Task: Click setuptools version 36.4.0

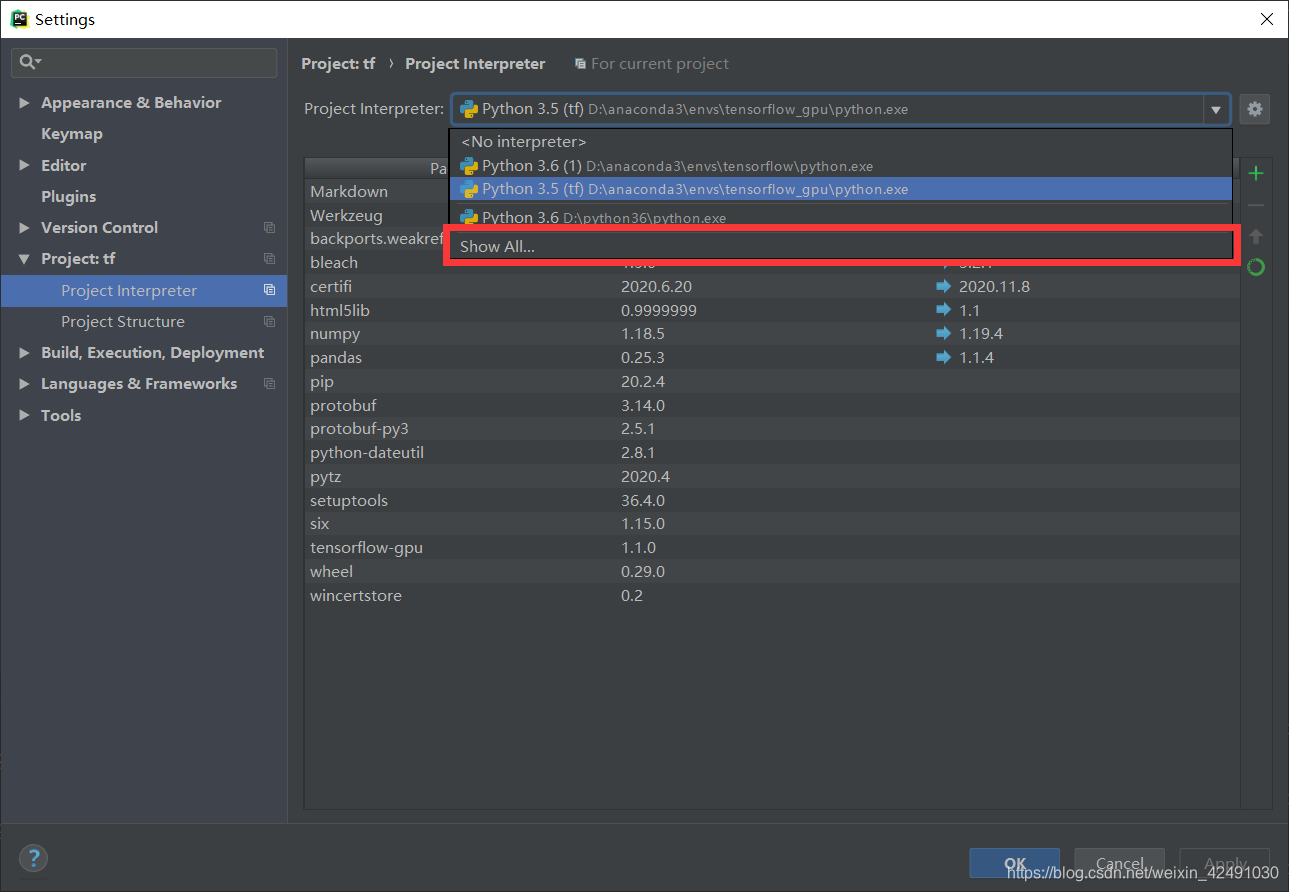Action: [643, 500]
